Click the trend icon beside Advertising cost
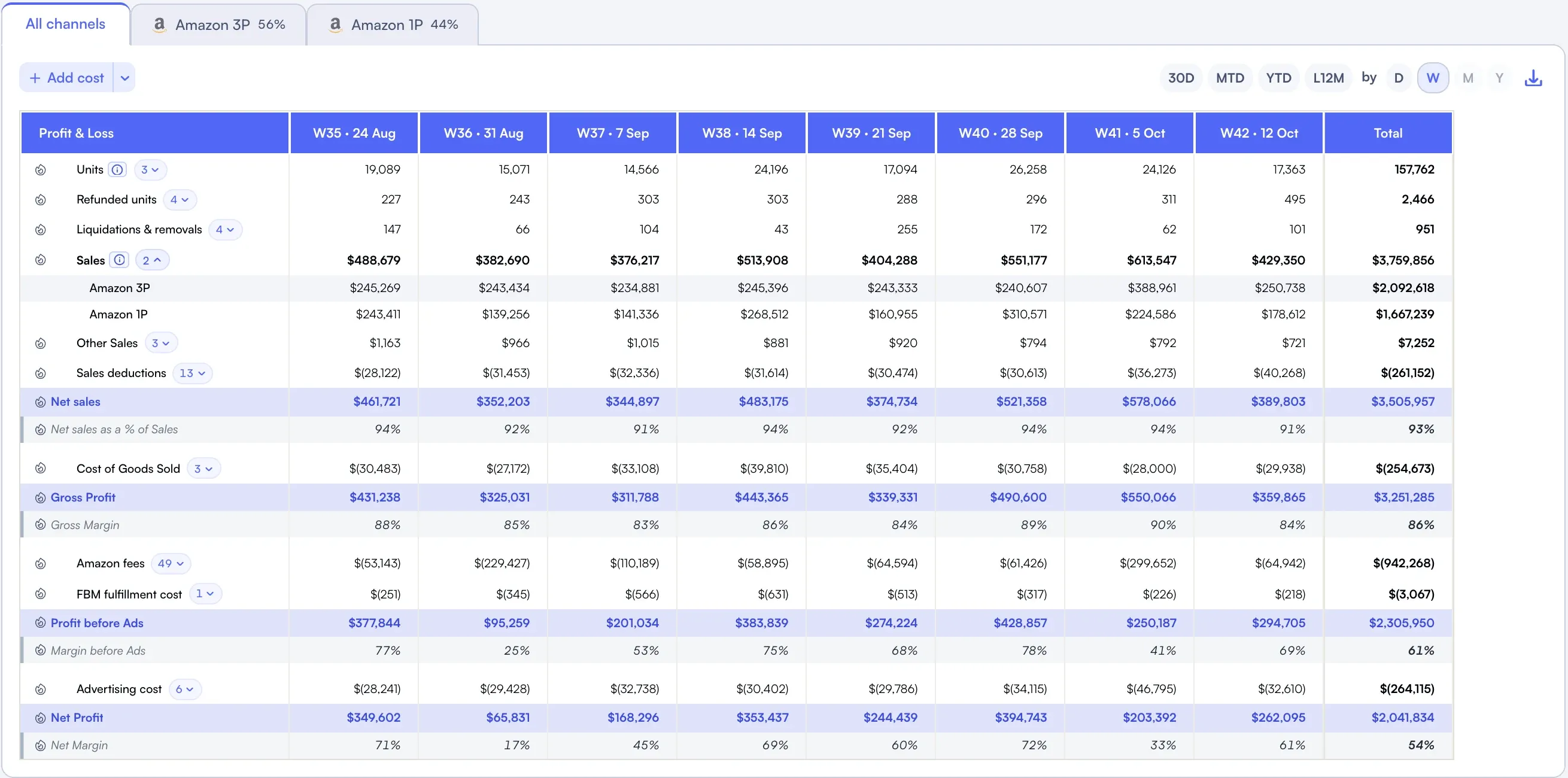 [x=40, y=689]
